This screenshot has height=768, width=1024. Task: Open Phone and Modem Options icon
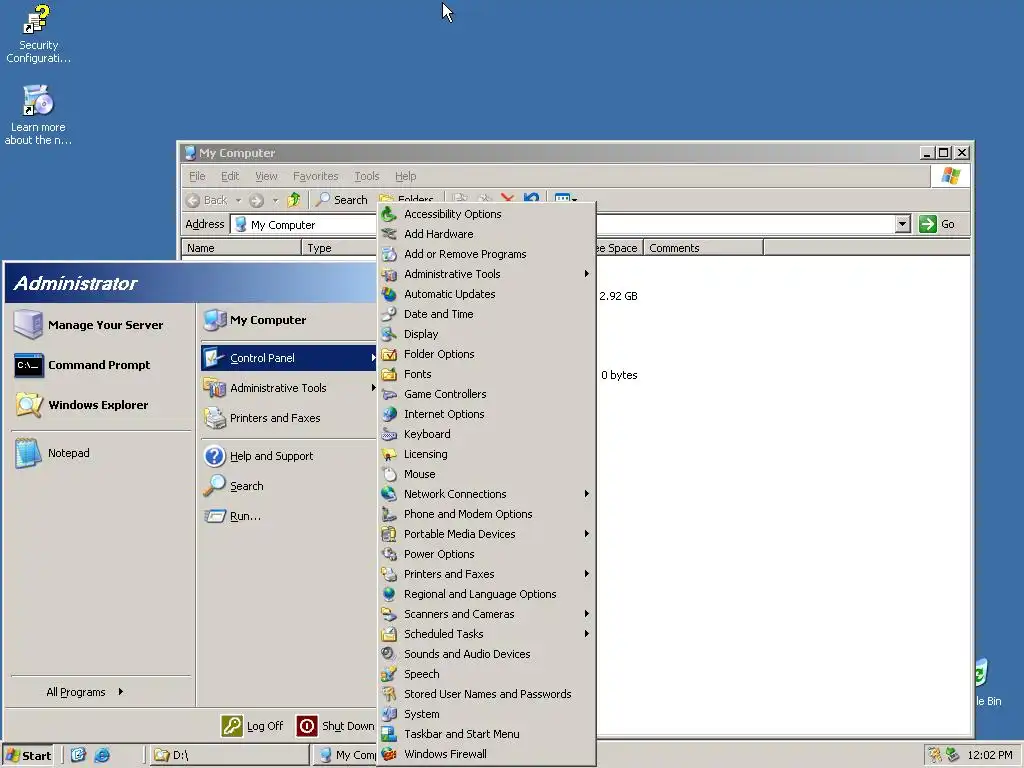point(389,514)
